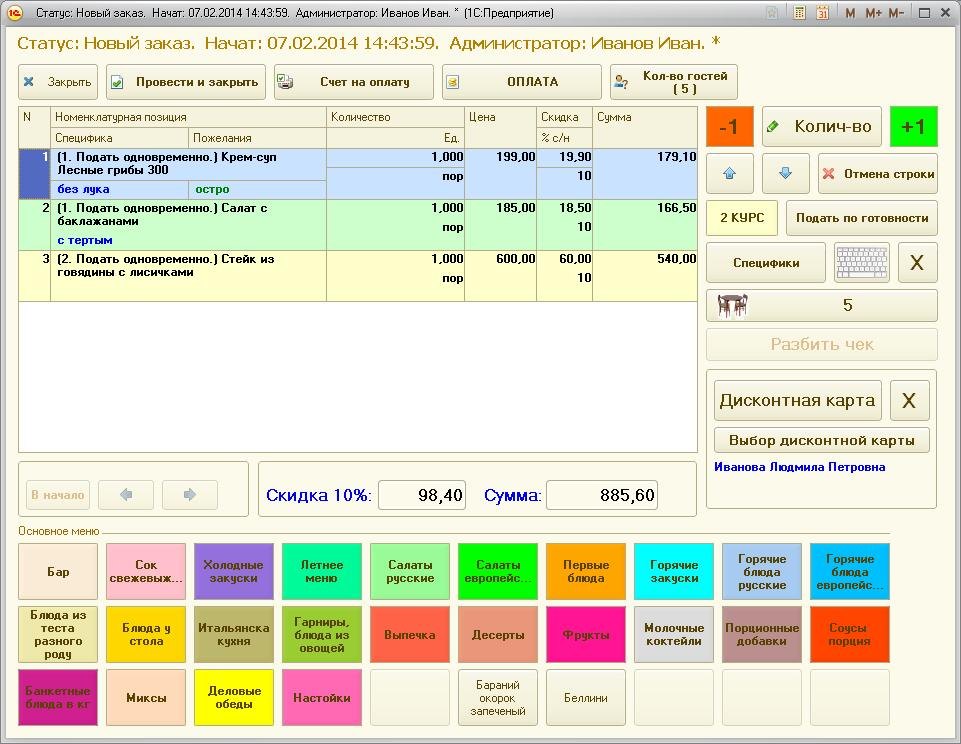Go to previous page left arrow

(126, 495)
